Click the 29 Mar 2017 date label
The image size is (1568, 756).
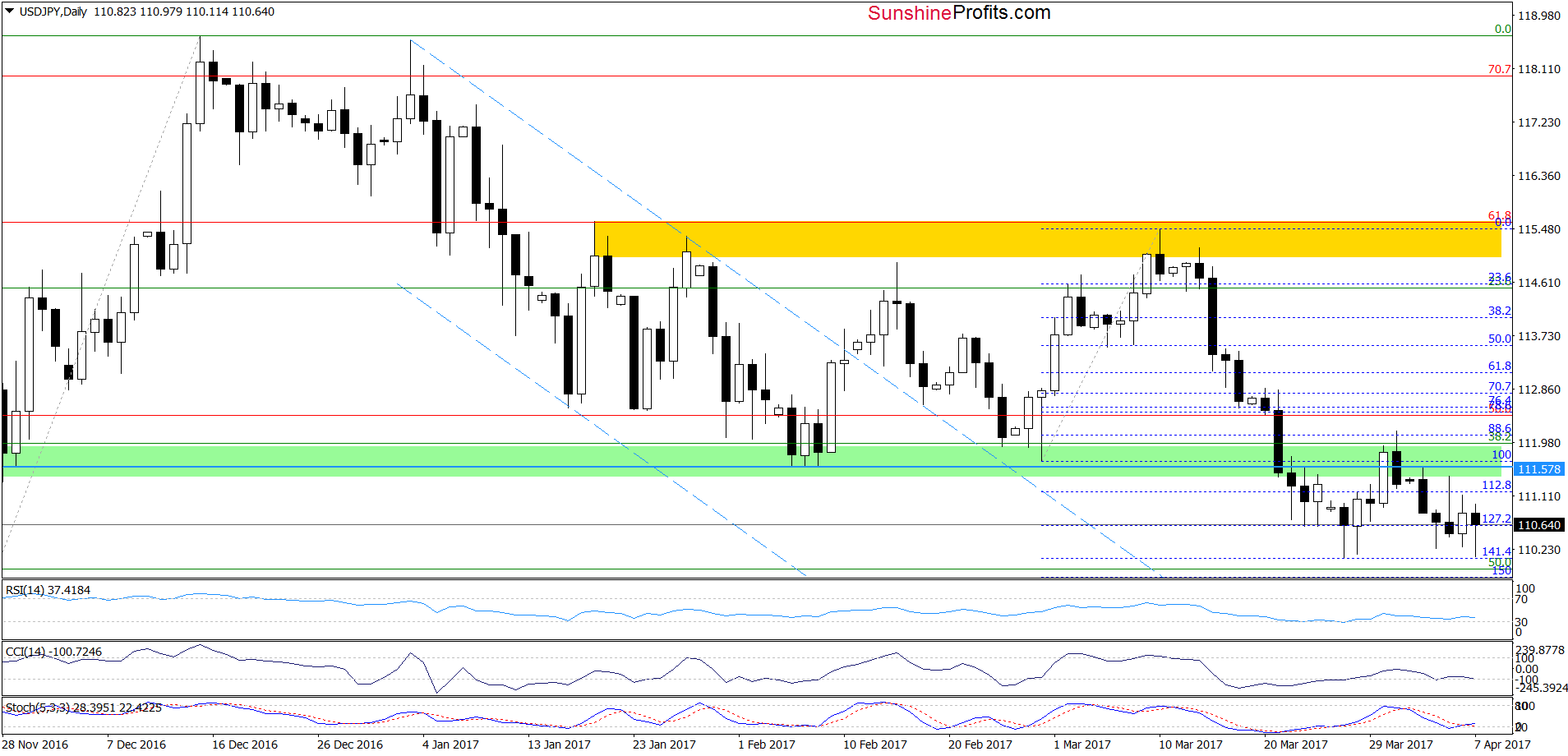click(x=1401, y=744)
